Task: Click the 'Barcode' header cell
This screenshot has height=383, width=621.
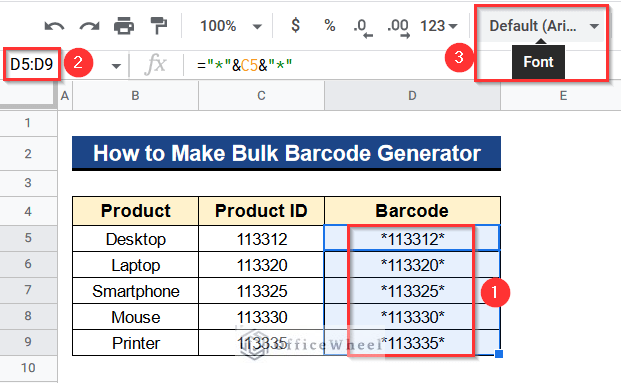Action: coord(412,211)
